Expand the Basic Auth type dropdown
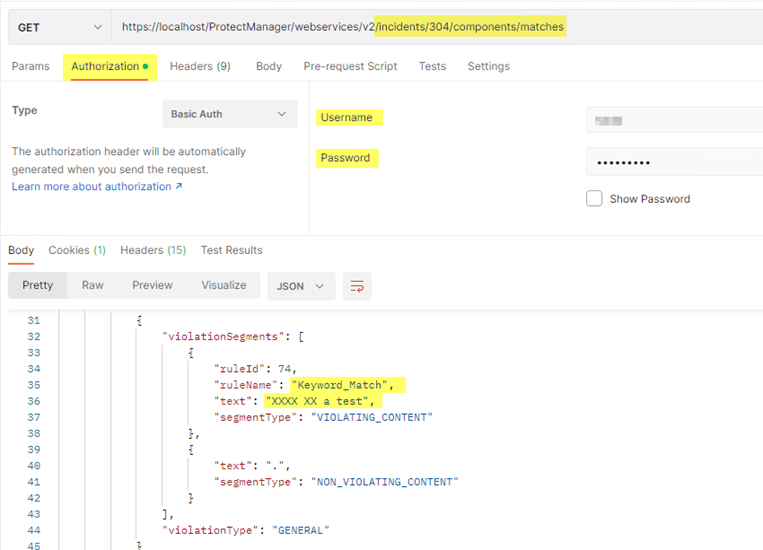Image resolution: width=763 pixels, height=550 pixels. (x=229, y=114)
